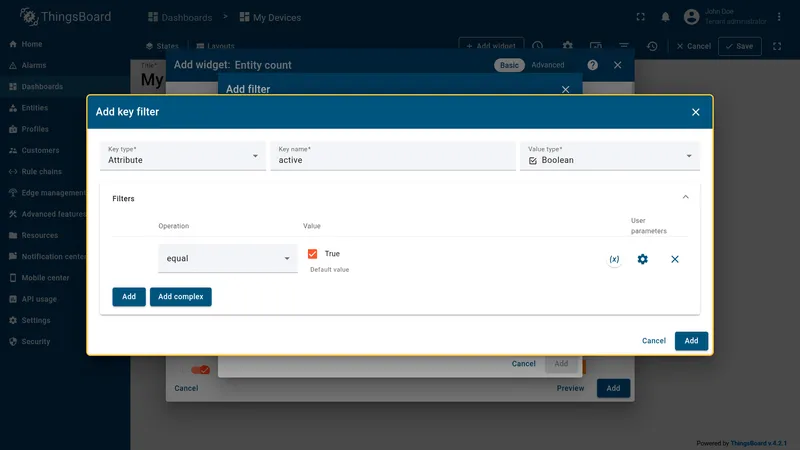
Task: Go to Home in sidebar
Action: pyautogui.click(x=32, y=44)
